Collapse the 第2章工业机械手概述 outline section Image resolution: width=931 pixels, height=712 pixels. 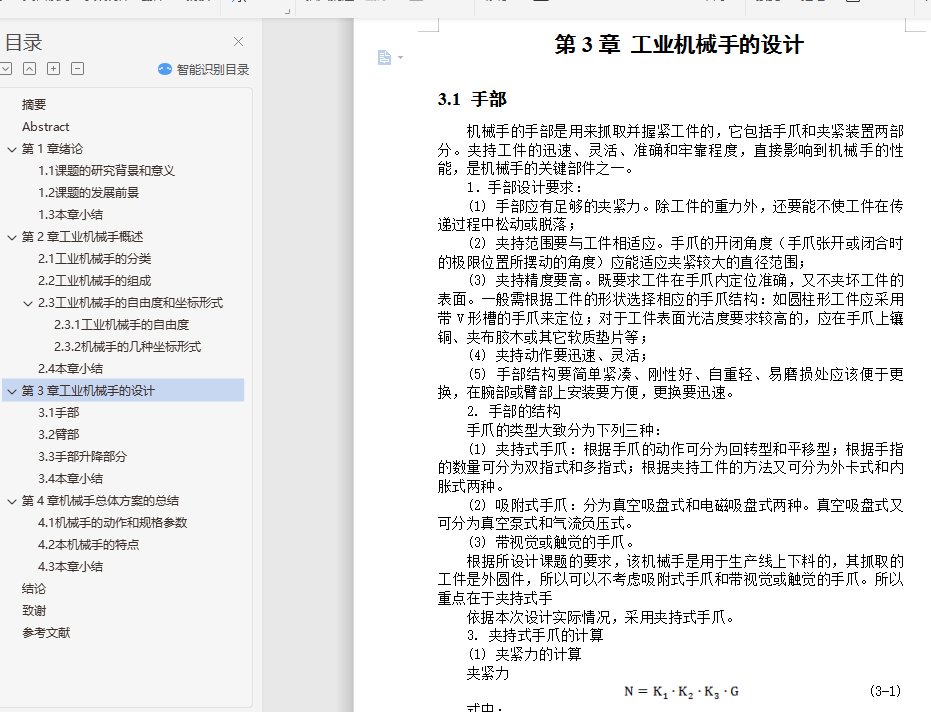[x=11, y=237]
